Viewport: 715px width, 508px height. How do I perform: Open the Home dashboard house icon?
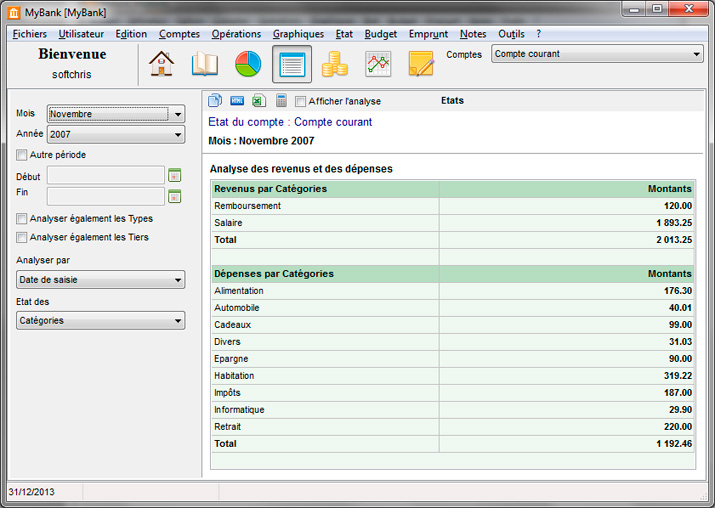tap(161, 64)
